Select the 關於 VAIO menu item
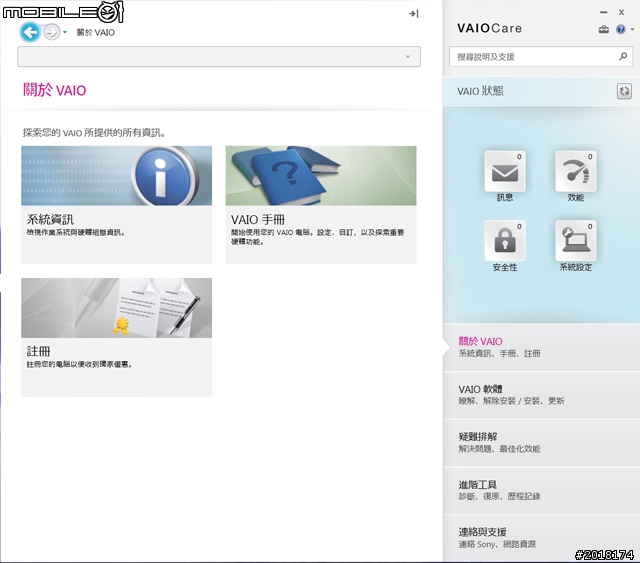 click(x=541, y=347)
